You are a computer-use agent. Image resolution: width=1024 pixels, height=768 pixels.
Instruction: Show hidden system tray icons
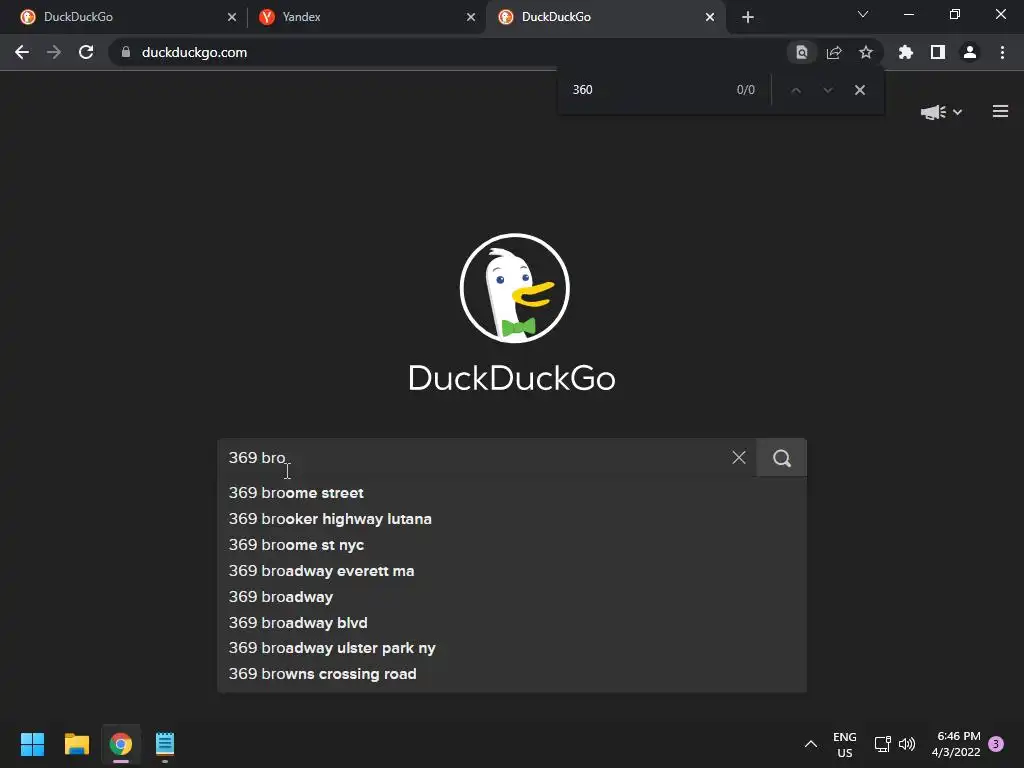click(810, 744)
